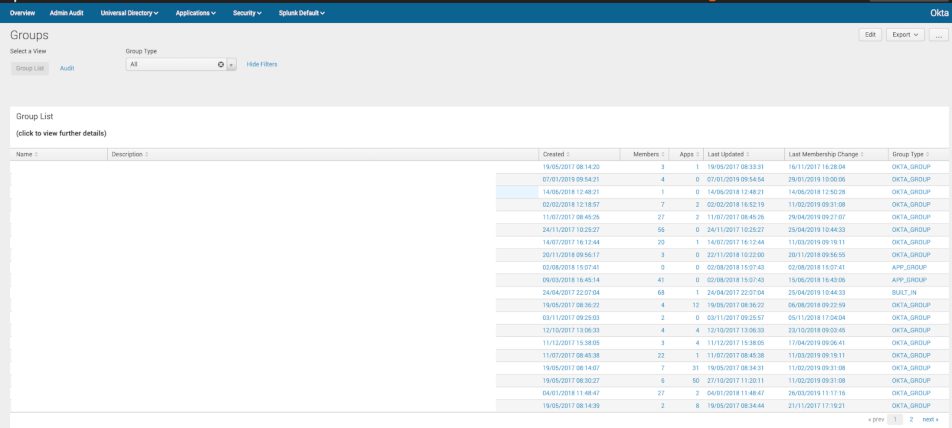This screenshot has height=428, width=952.
Task: Sort groups by Apps column
Action: tap(685, 154)
